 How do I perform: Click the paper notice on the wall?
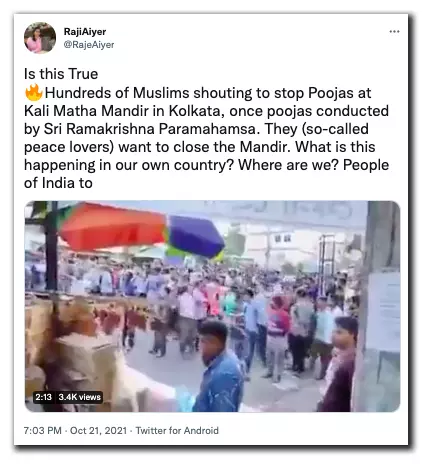click(385, 312)
